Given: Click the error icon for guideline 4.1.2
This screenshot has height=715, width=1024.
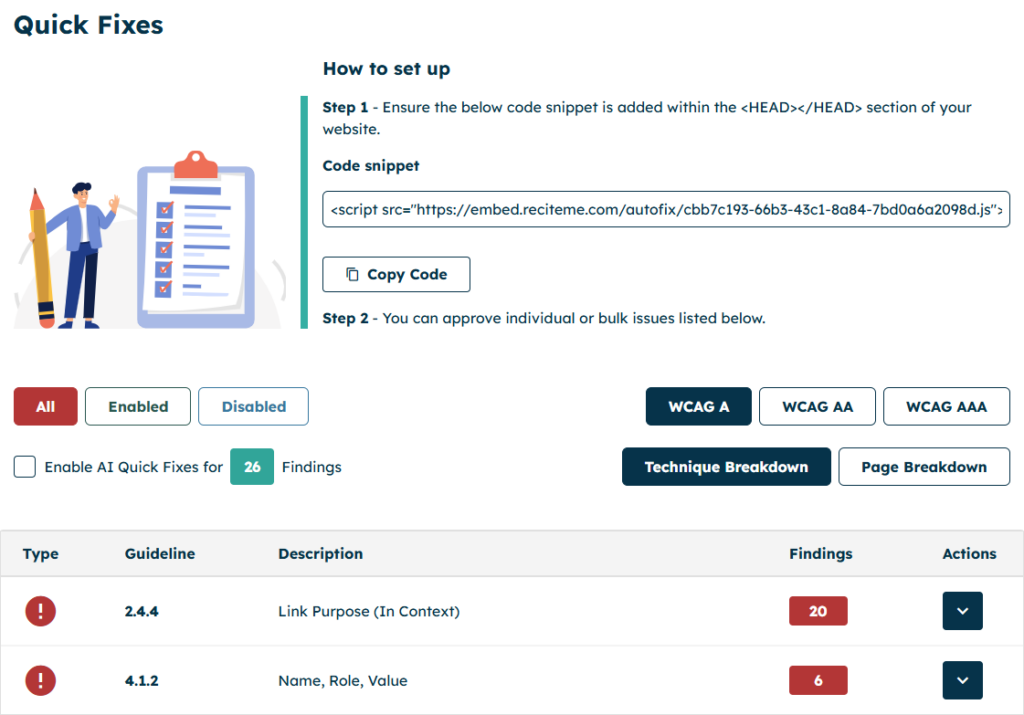Looking at the screenshot, I should [40, 681].
